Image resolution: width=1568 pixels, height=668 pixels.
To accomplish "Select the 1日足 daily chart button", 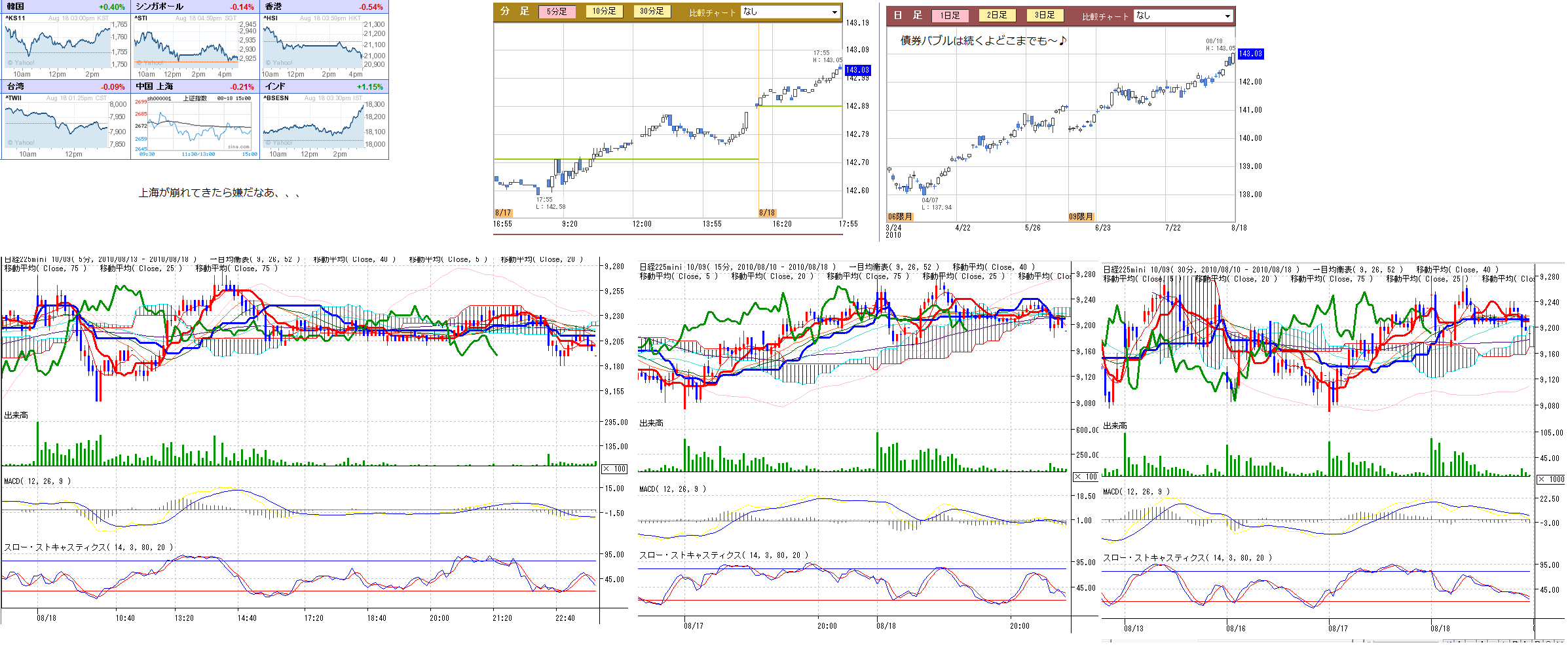I will click(x=950, y=15).
